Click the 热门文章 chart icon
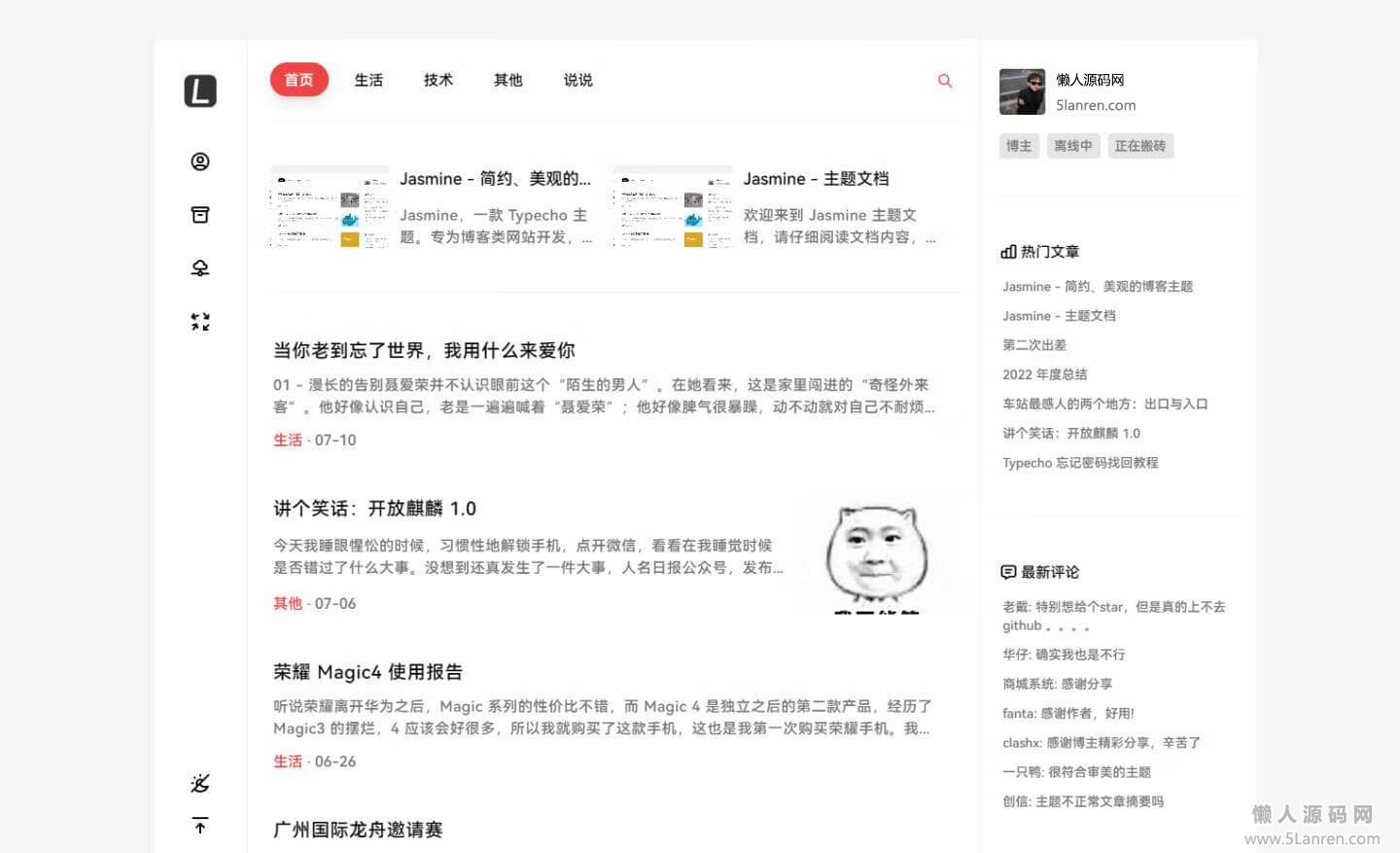Image resolution: width=1400 pixels, height=853 pixels. coord(1008,252)
